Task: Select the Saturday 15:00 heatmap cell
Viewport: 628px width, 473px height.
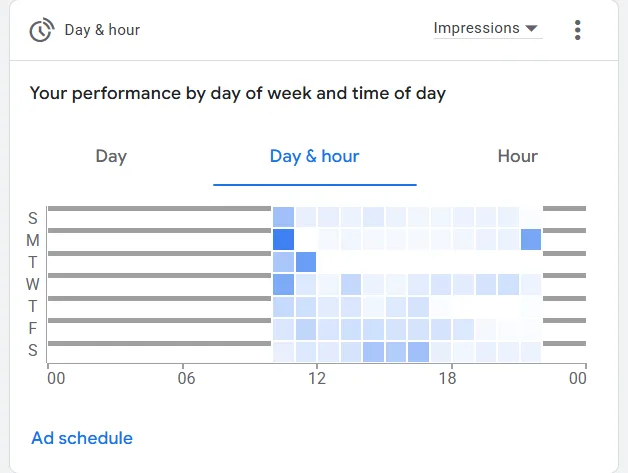Action: coord(396,351)
